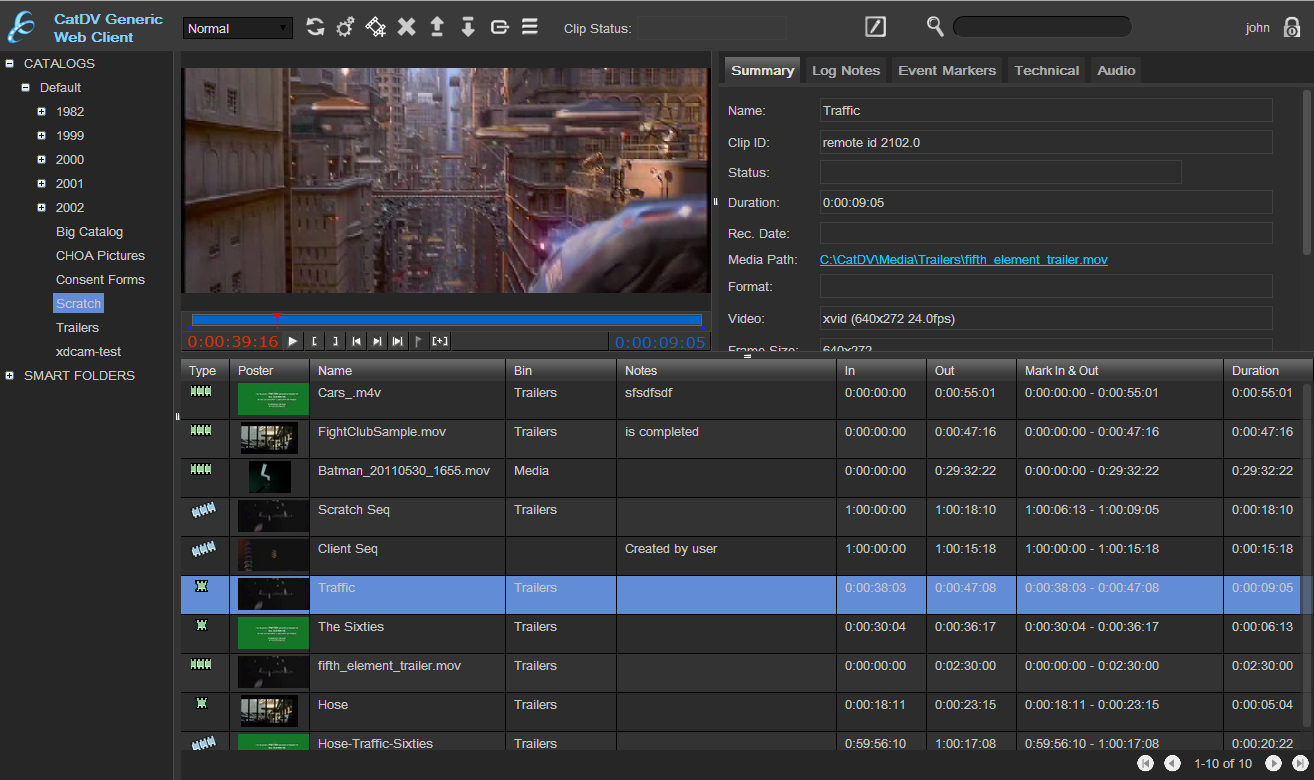This screenshot has width=1314, height=780.
Task: Play the selection between marks
Action: [x=398, y=341]
